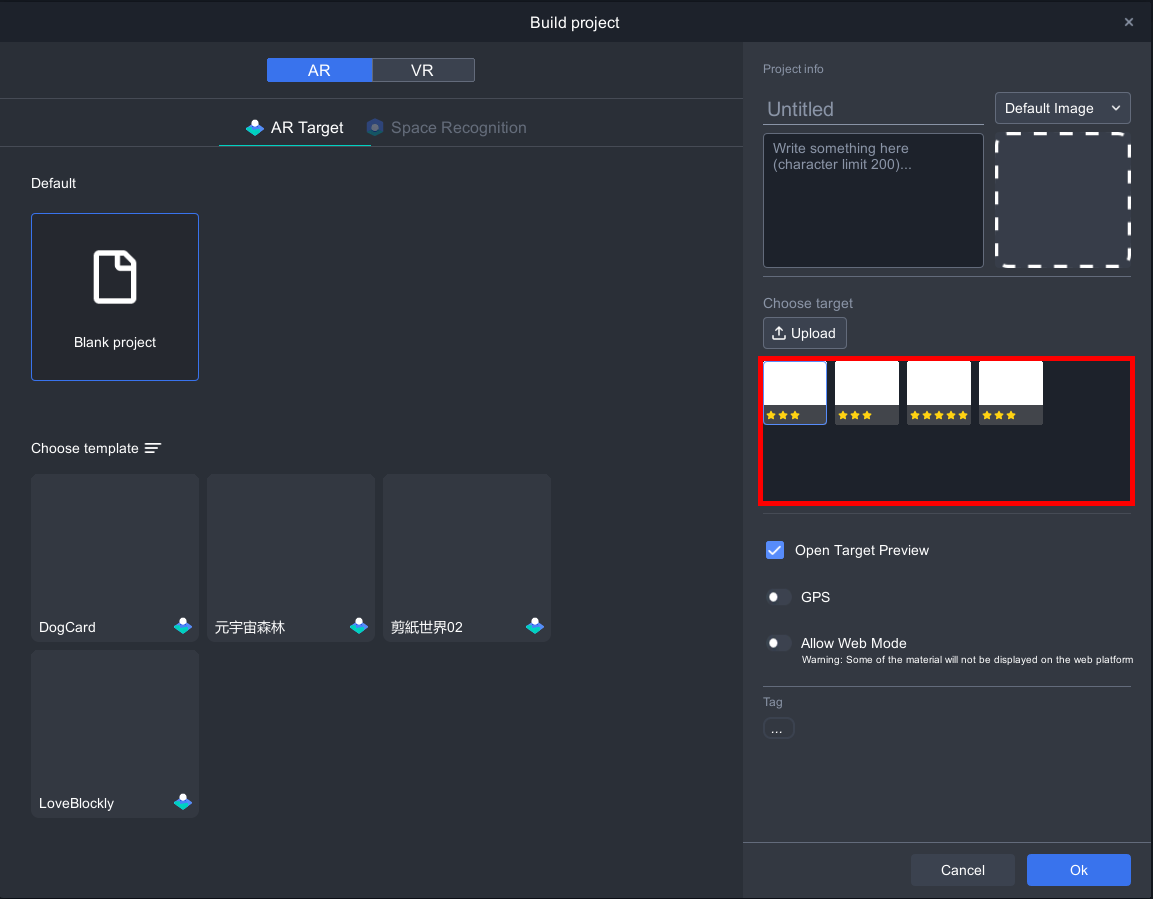Click the Untitled project name field

click(873, 109)
